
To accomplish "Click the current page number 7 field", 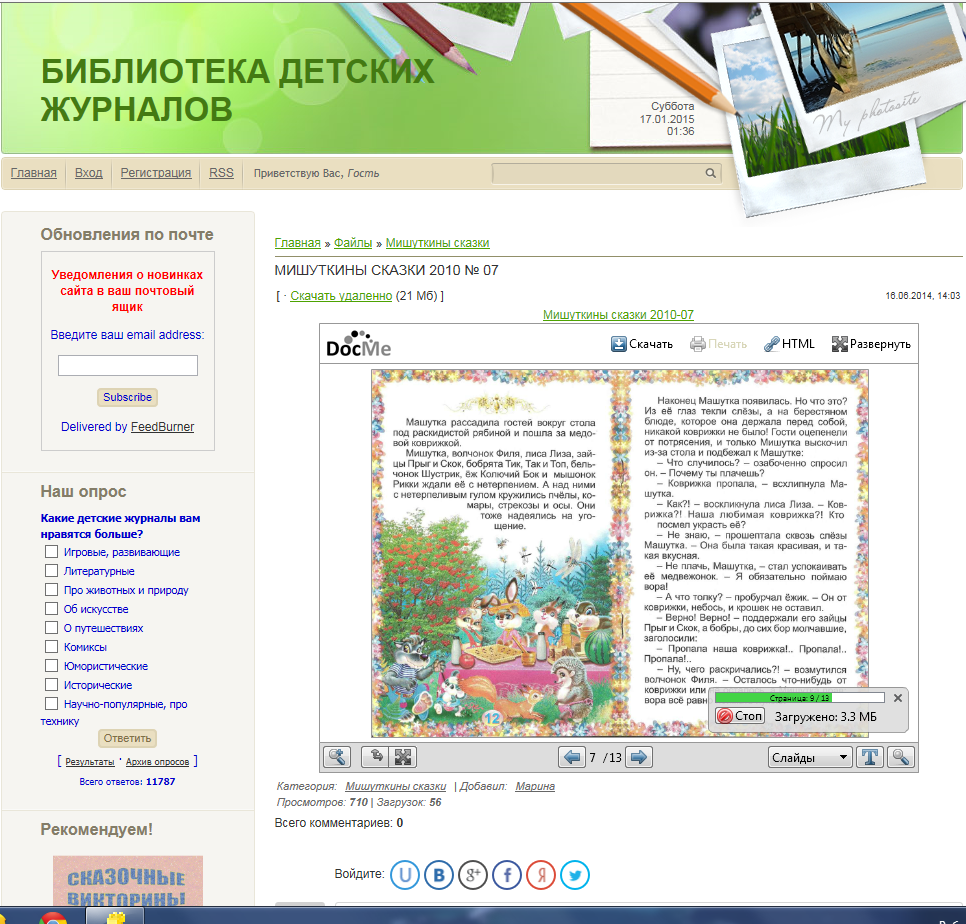I will (593, 758).
